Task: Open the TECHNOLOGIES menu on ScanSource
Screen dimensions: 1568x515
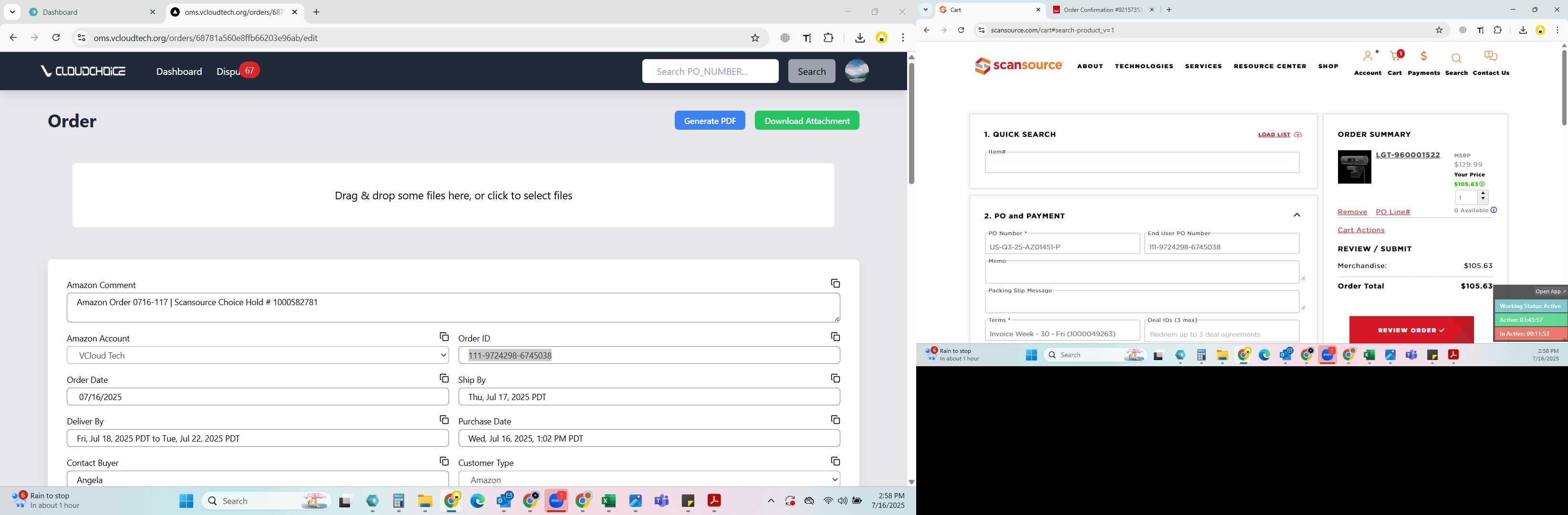Action: click(1144, 66)
